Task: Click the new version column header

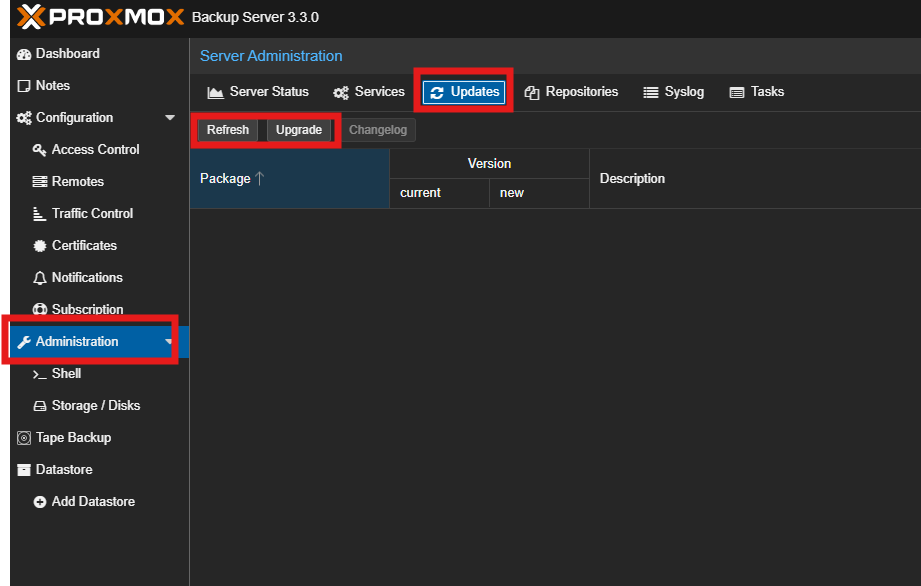Action: tap(539, 193)
